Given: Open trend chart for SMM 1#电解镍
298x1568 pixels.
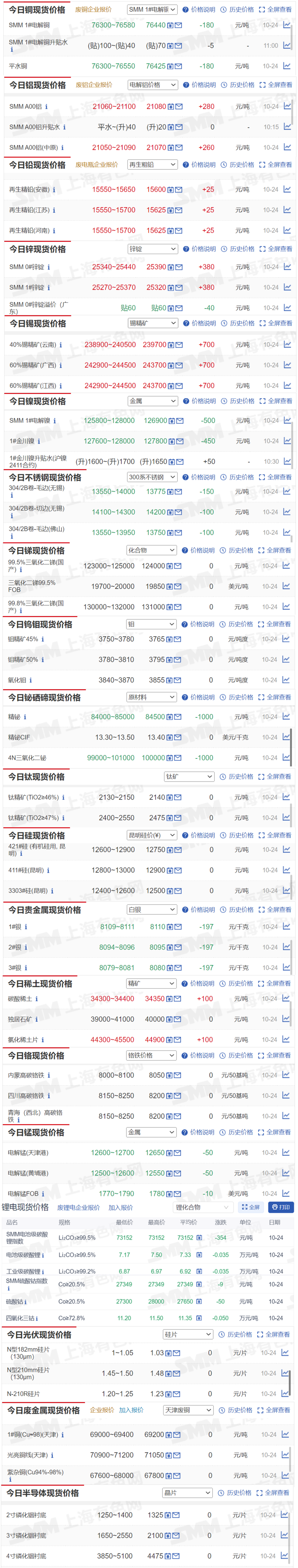Looking at the screenshot, I should [x=286, y=420].
